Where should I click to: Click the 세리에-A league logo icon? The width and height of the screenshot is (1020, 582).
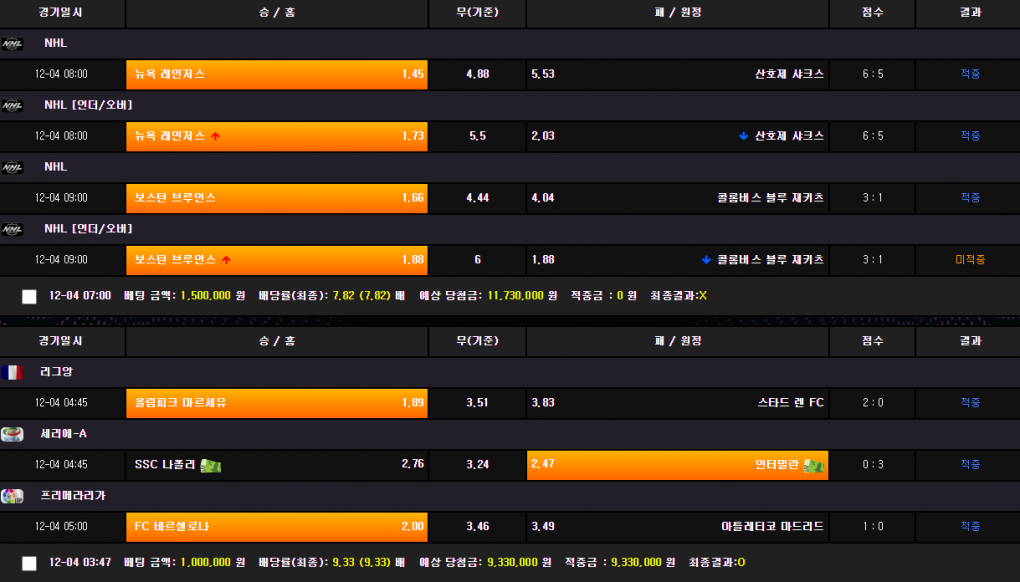[x=12, y=434]
